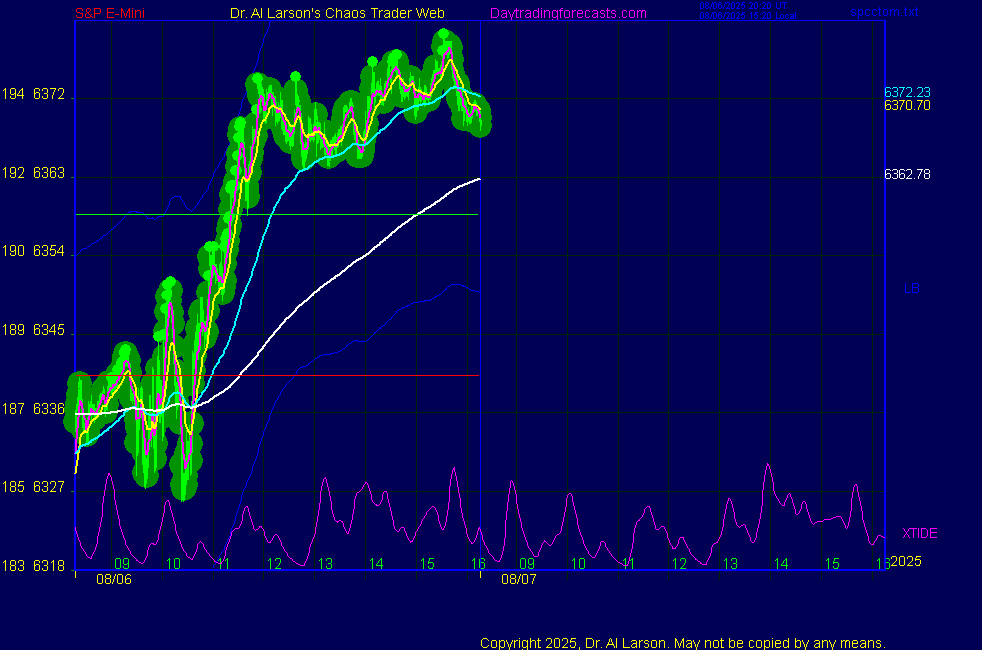982x650 pixels.
Task: Click the XTIDE legend label
Action: tap(919, 533)
